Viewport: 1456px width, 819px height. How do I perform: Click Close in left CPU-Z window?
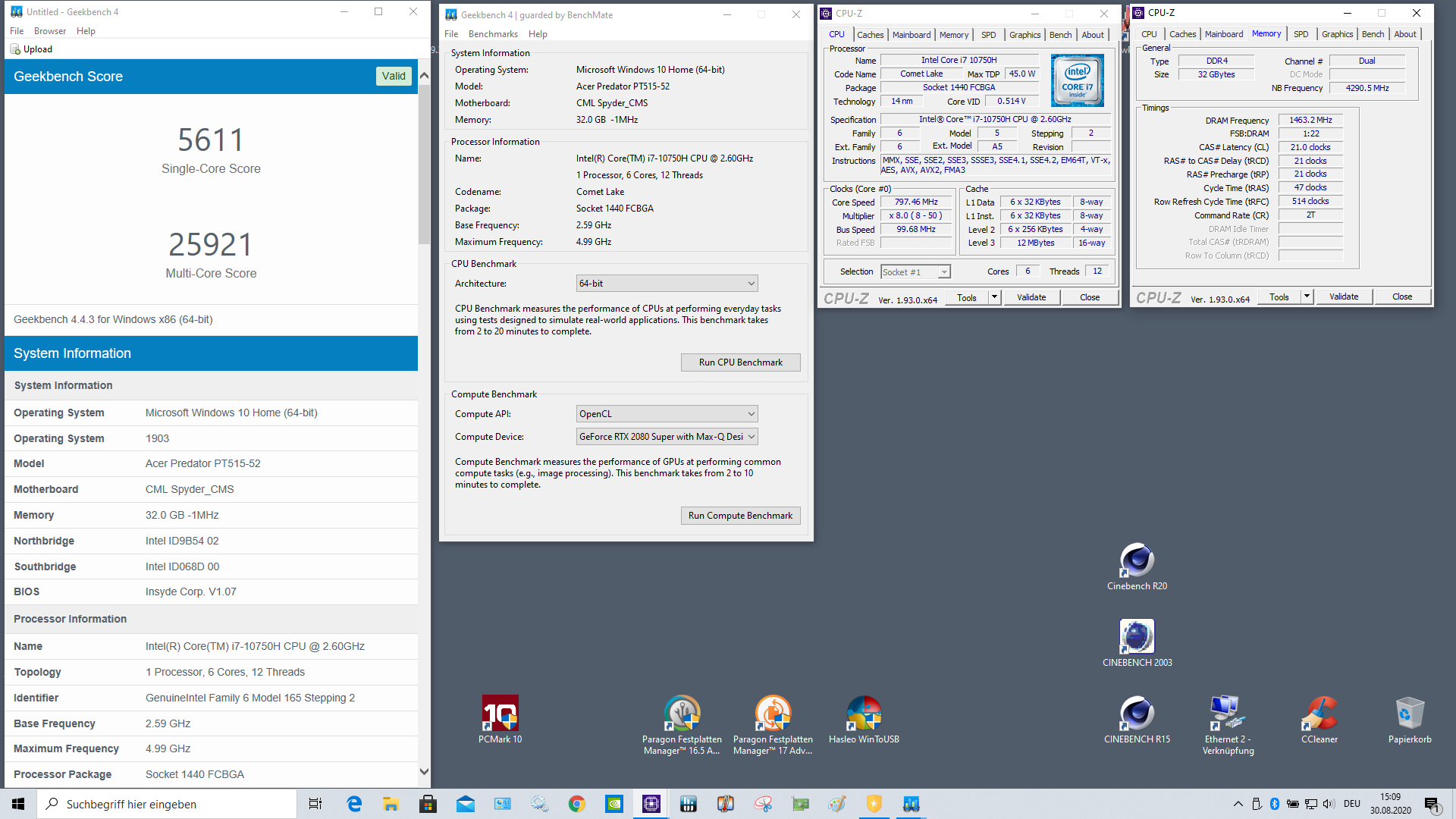(1090, 297)
